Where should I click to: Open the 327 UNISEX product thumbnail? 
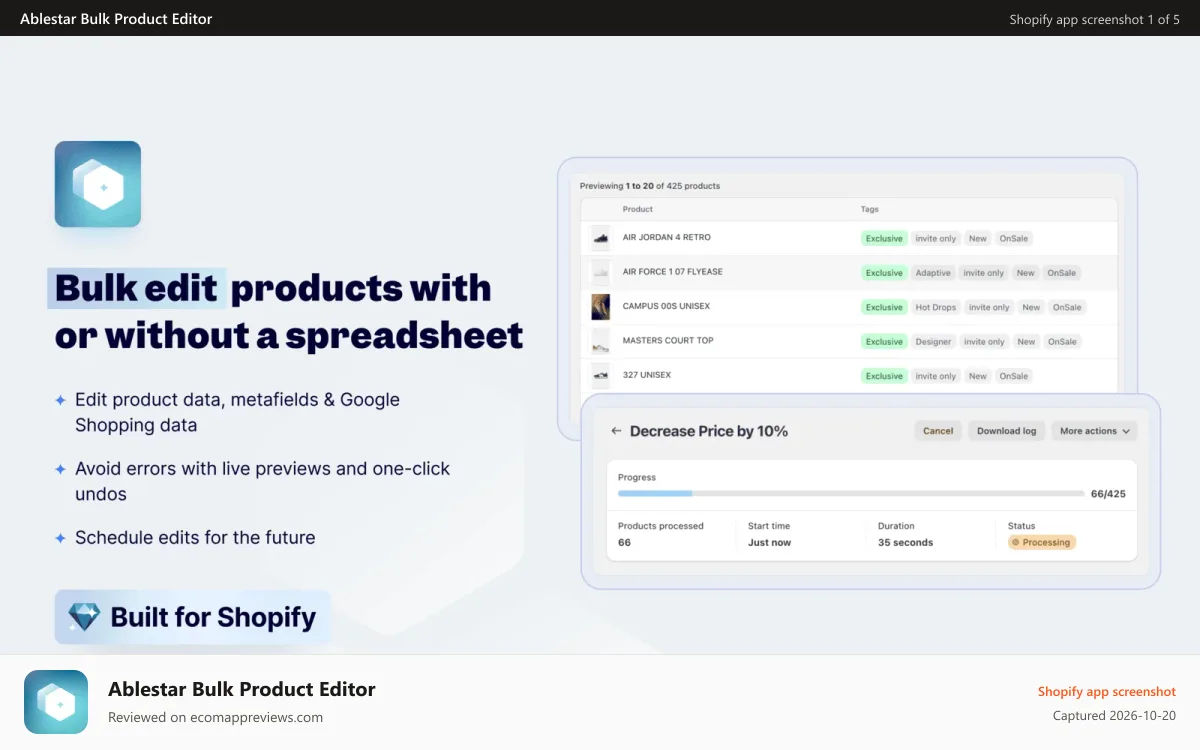[x=600, y=375]
